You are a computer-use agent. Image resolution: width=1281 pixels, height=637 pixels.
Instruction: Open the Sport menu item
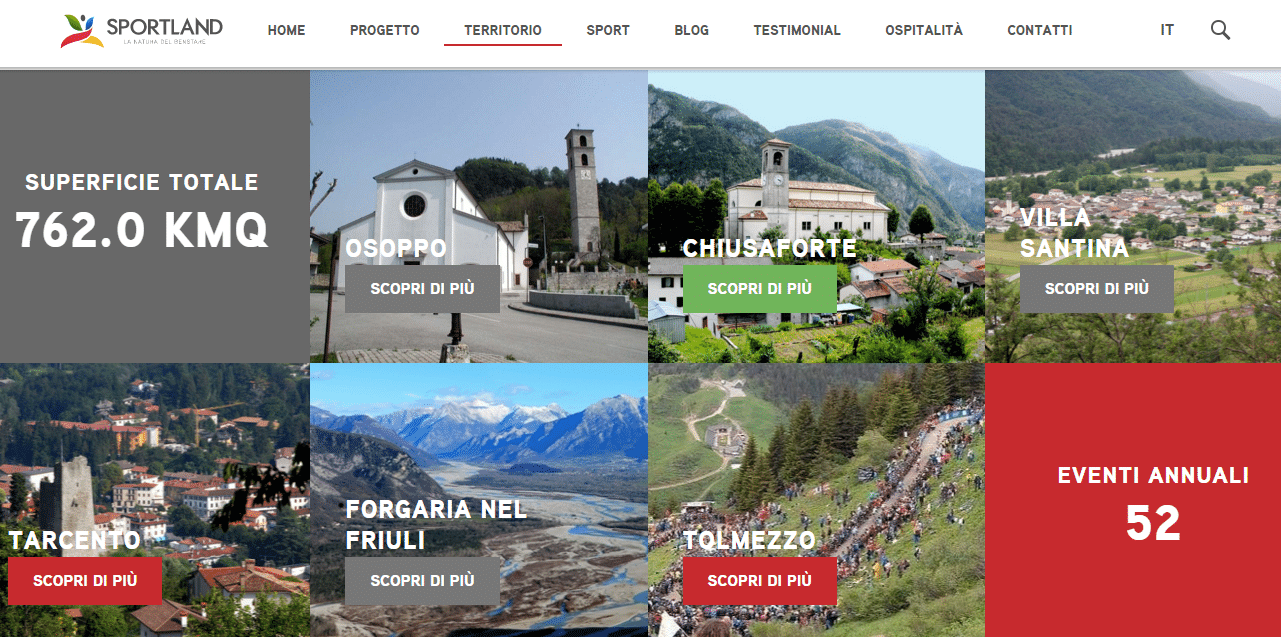608,30
